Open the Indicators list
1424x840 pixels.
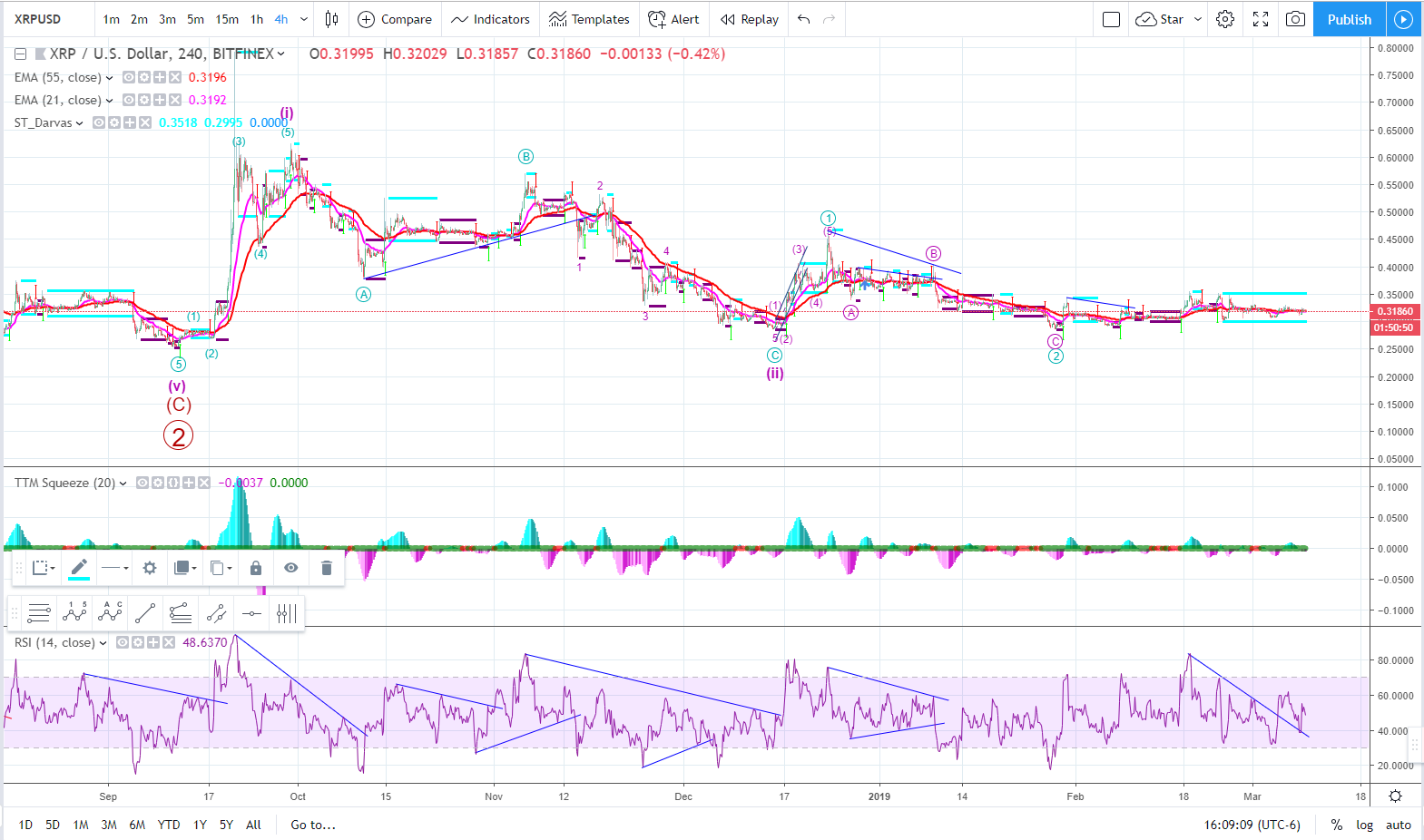[490, 19]
